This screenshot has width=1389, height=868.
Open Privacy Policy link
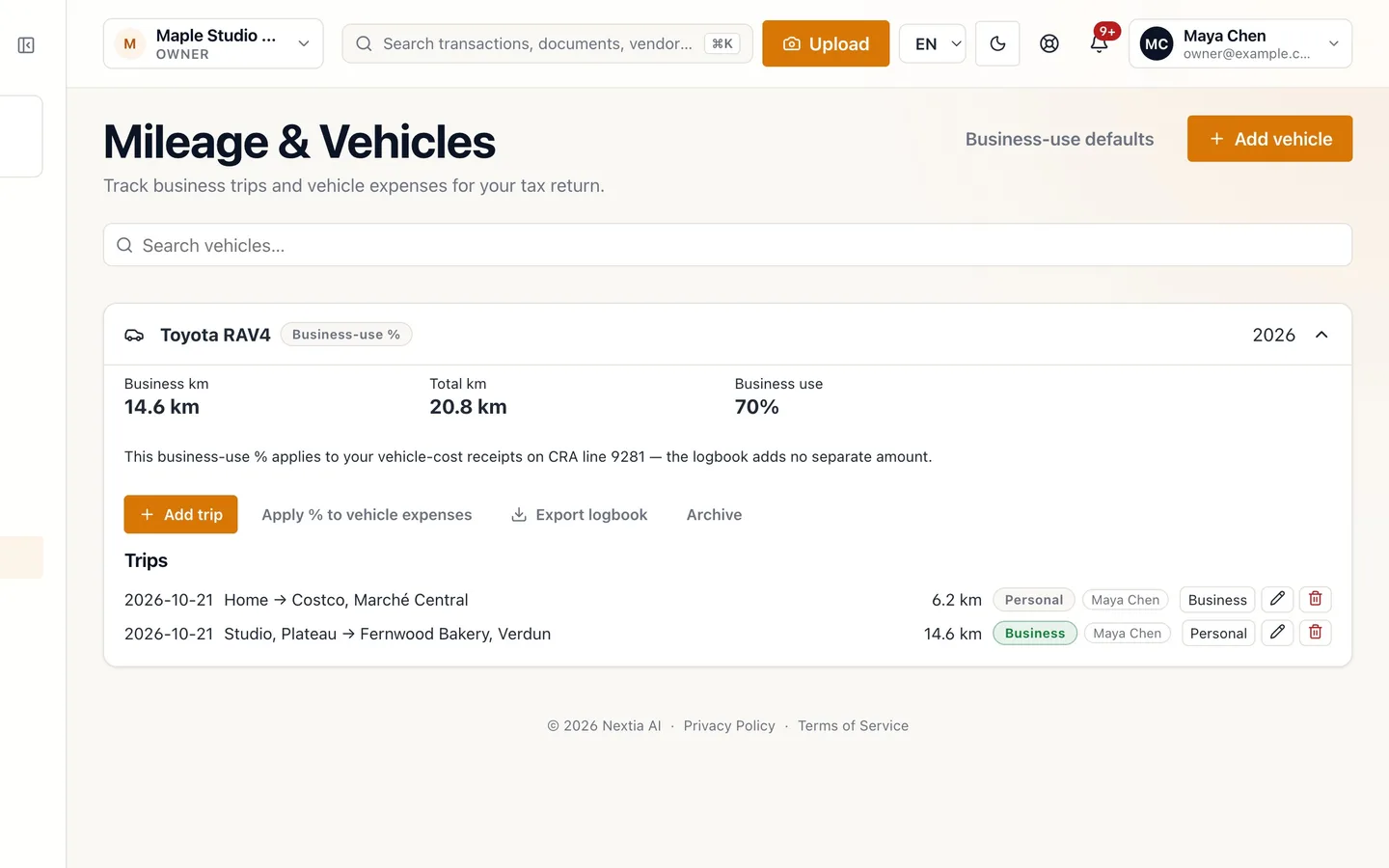(729, 726)
